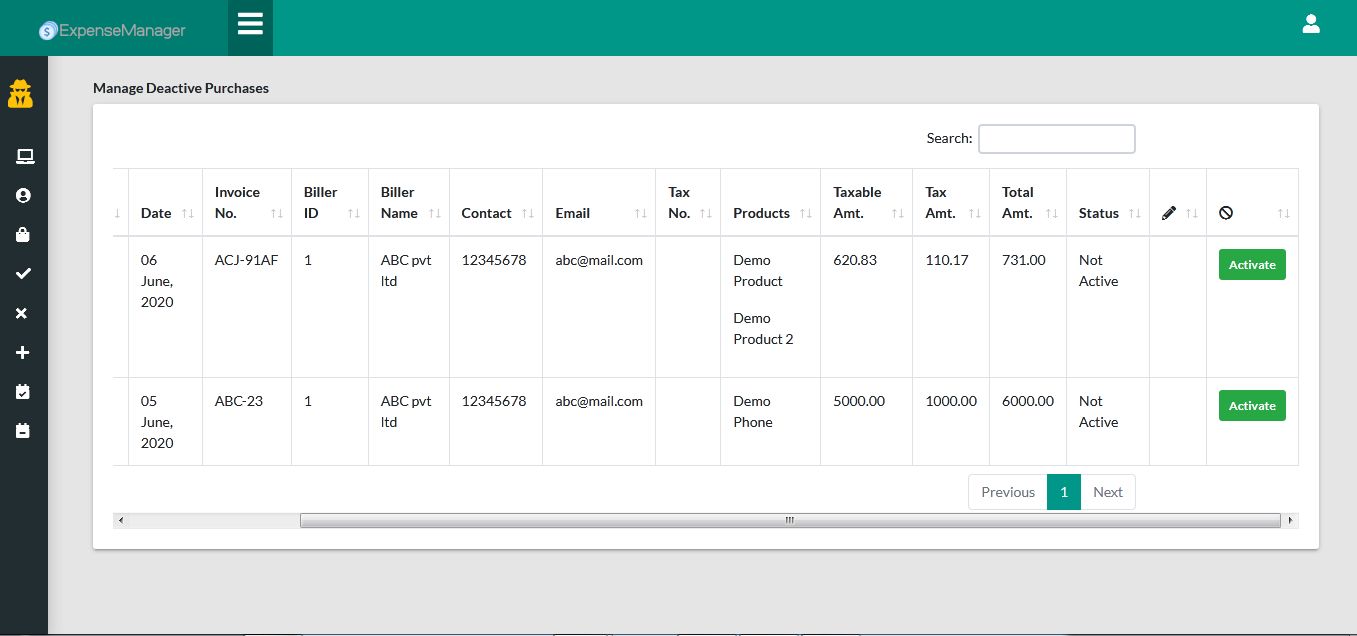
Task: Open the user circle icon in sidebar
Action: (24, 196)
